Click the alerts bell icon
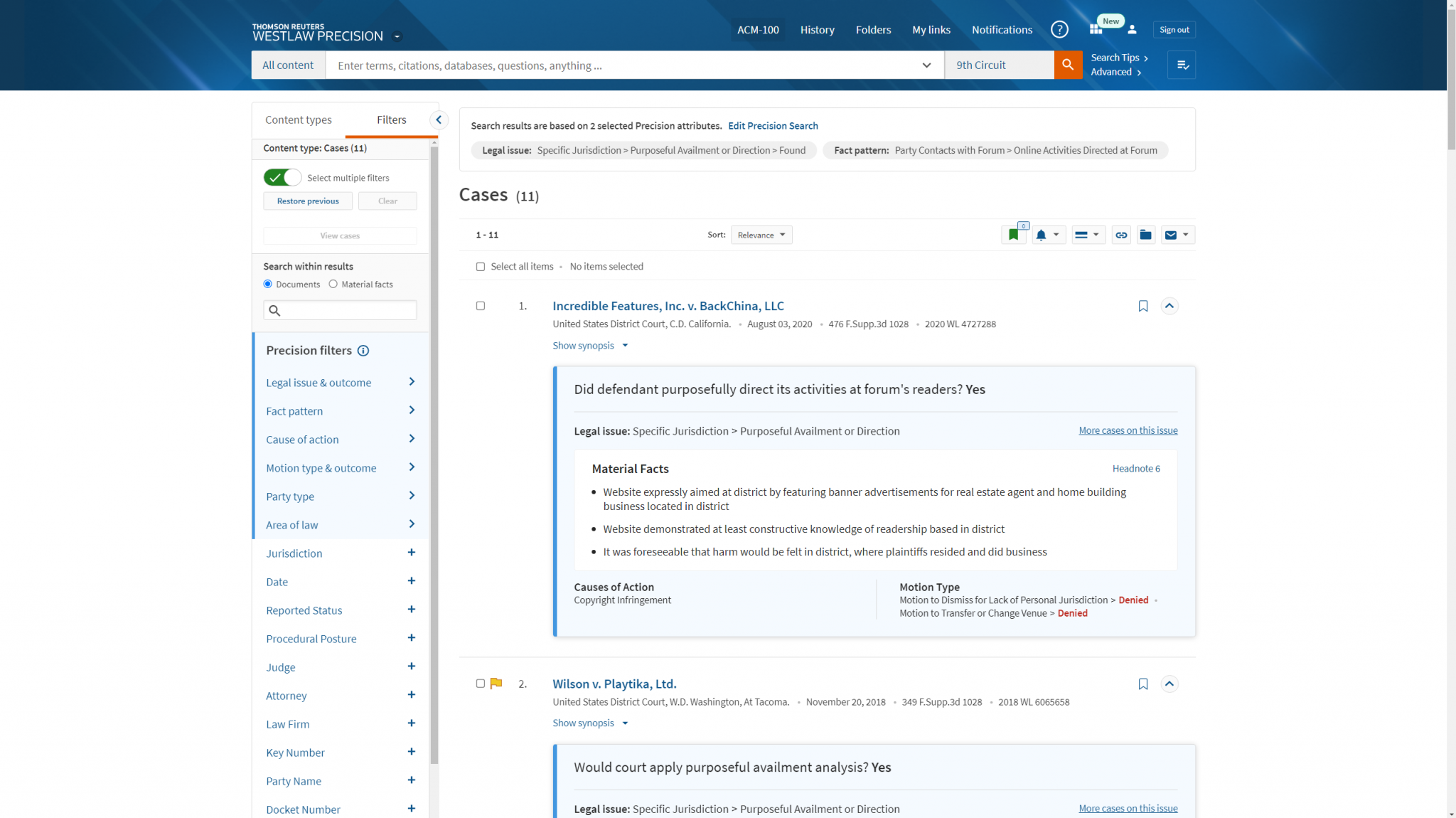Image resolution: width=1456 pixels, height=818 pixels. pyautogui.click(x=1041, y=235)
